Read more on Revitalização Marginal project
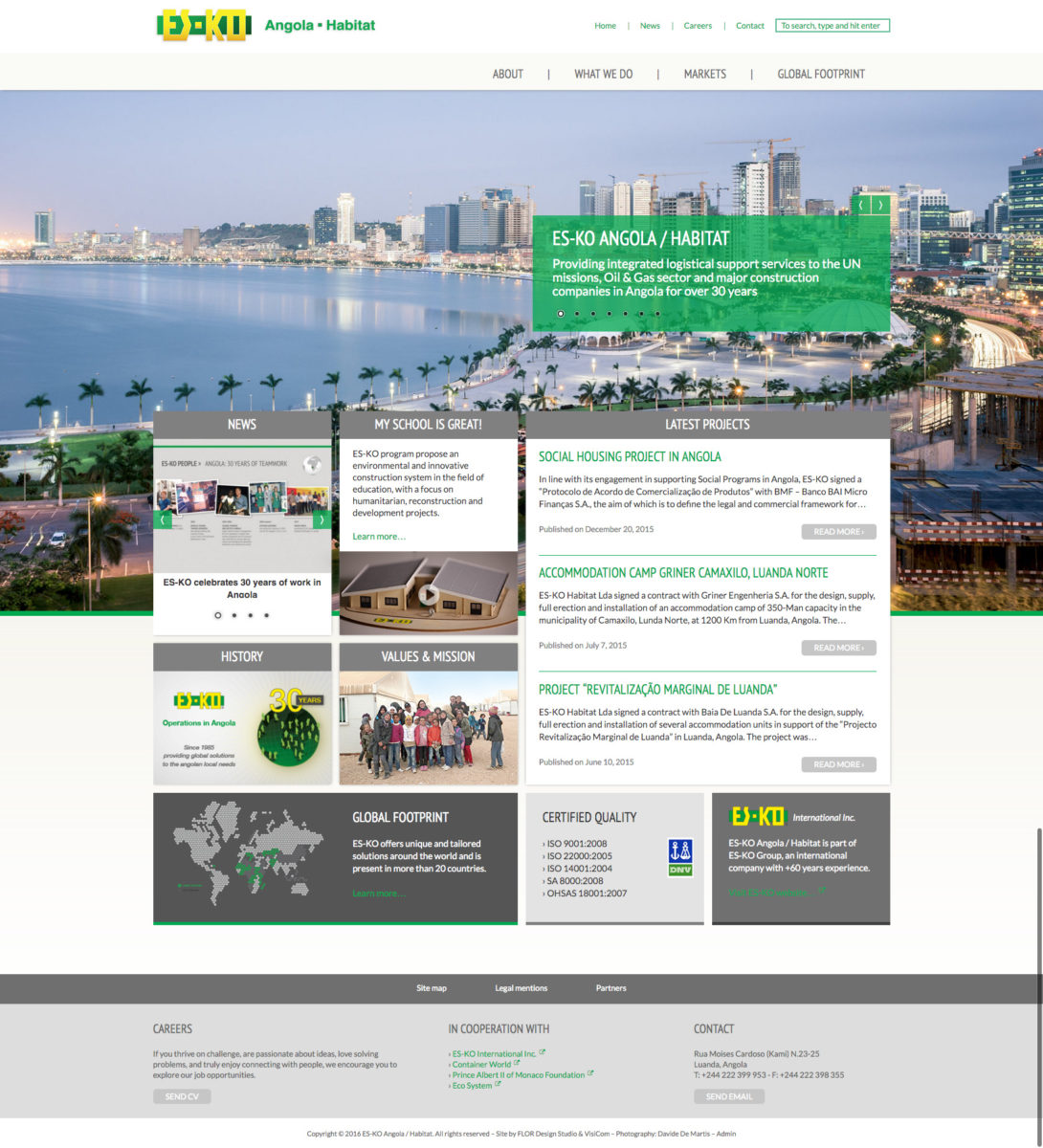The height and width of the screenshot is (1148, 1043). (838, 764)
